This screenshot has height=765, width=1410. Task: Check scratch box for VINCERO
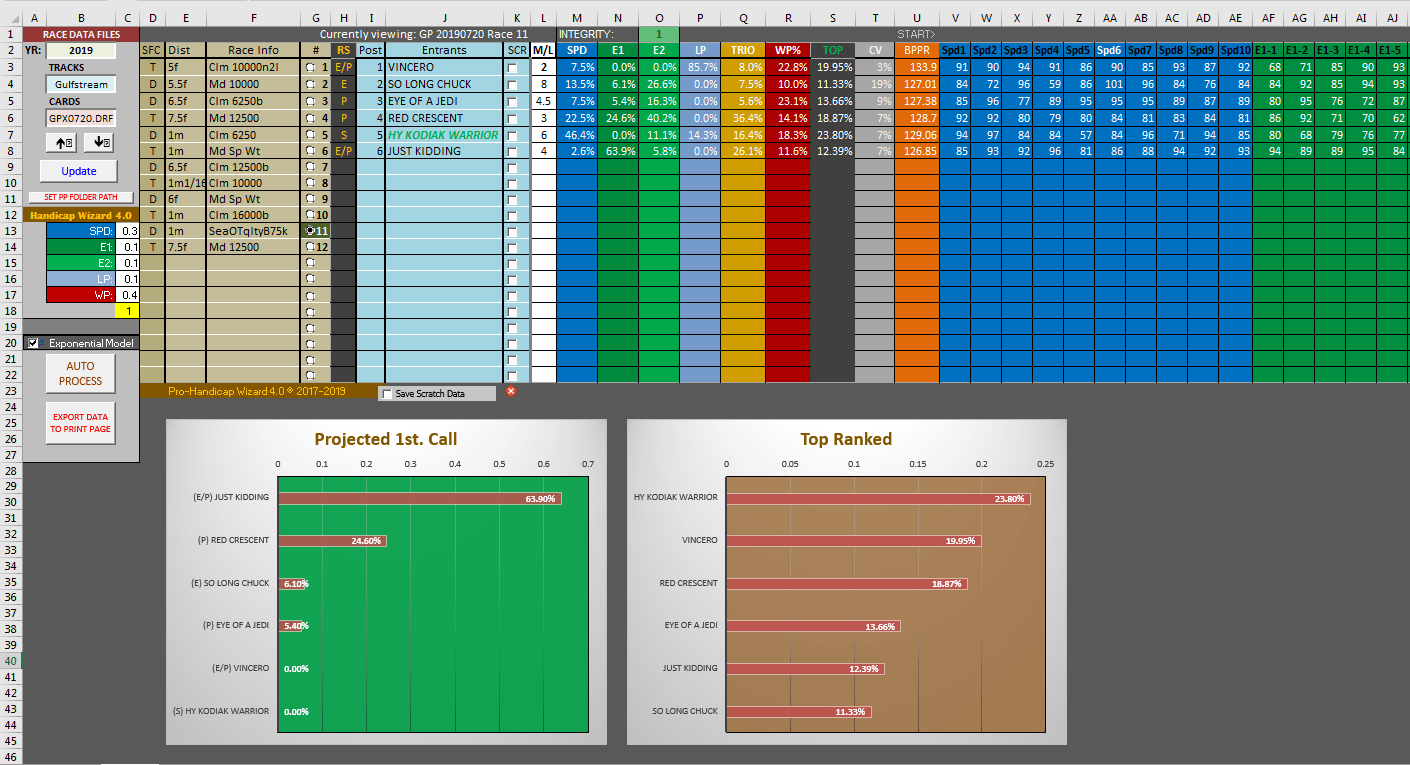point(513,67)
